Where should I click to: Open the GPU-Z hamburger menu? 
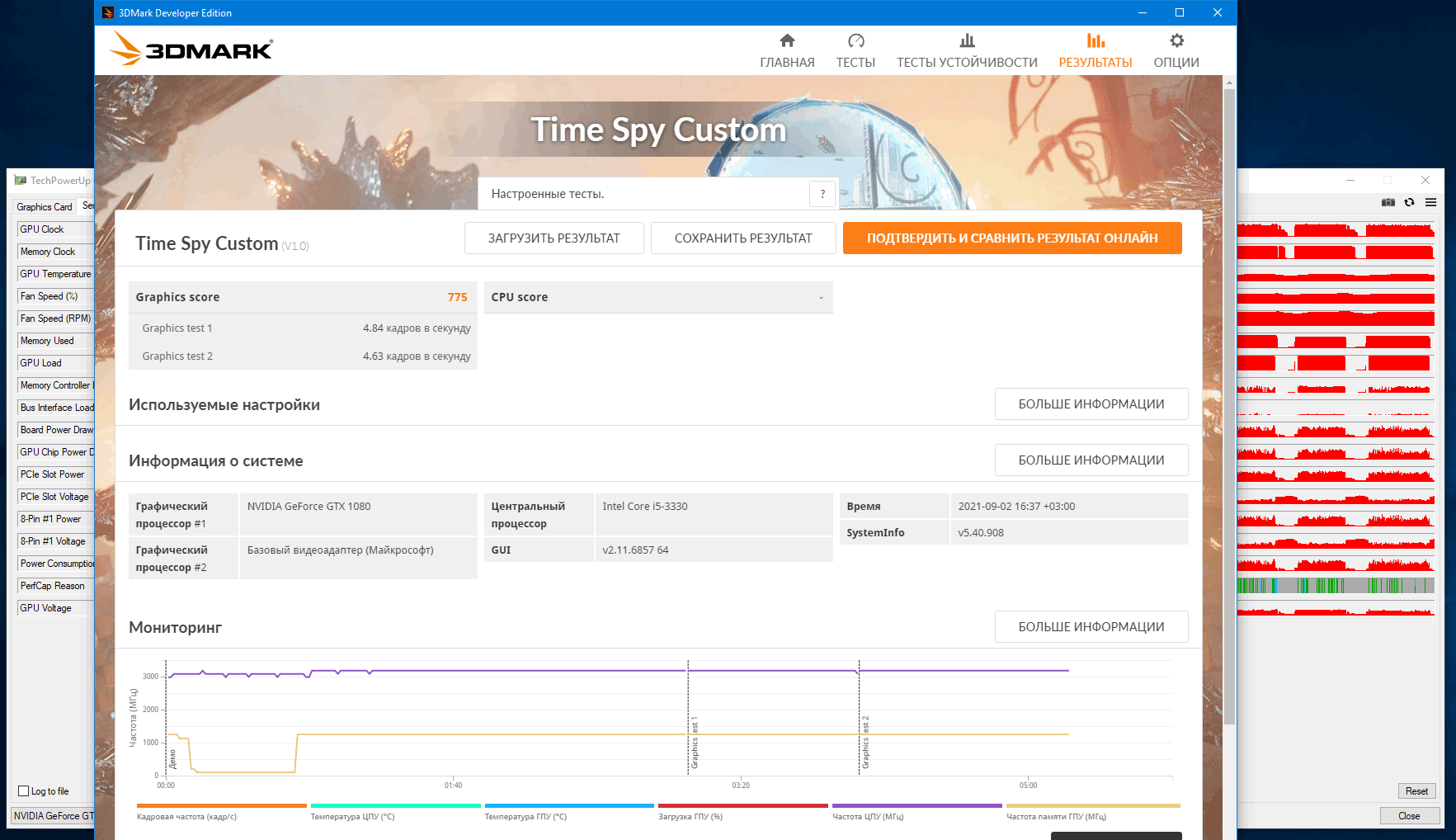tap(1430, 202)
